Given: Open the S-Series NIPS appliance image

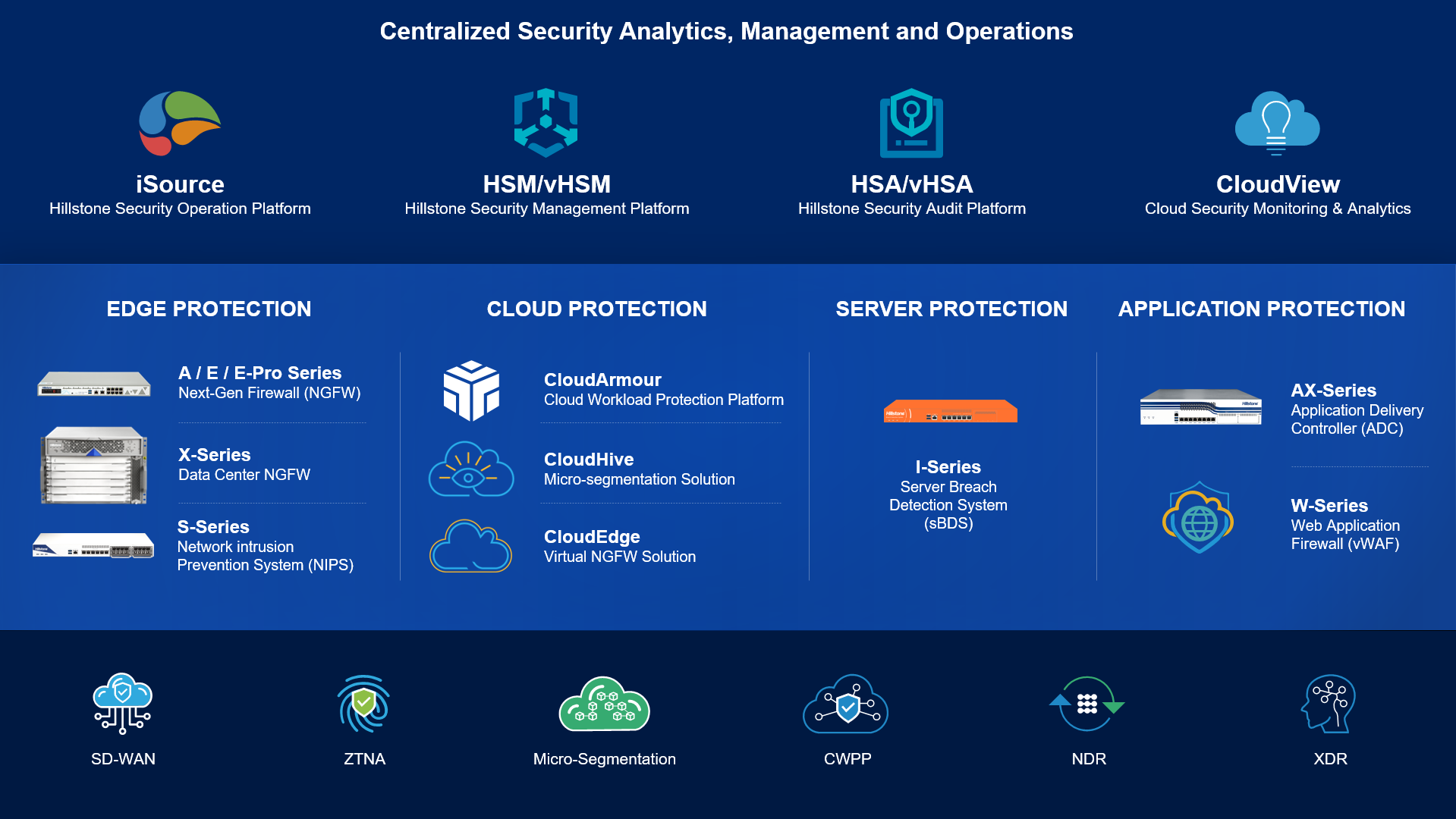Looking at the screenshot, I should 93,545.
